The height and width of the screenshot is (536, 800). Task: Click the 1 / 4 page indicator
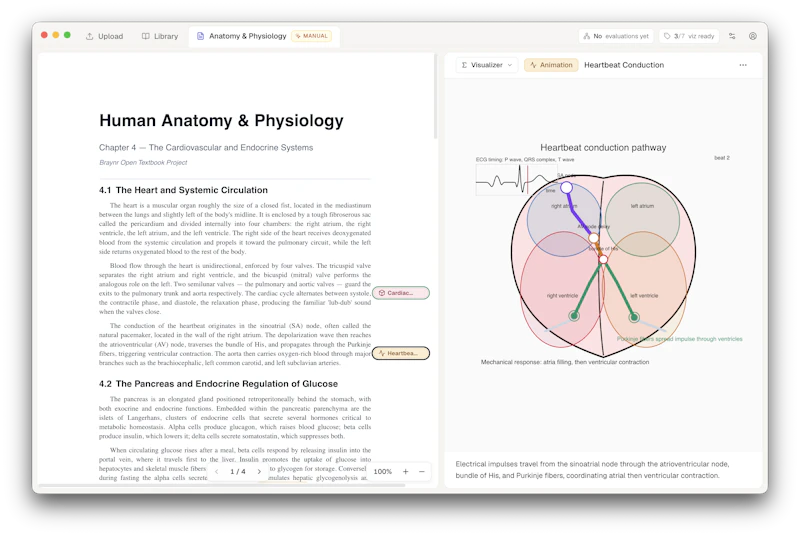point(238,472)
